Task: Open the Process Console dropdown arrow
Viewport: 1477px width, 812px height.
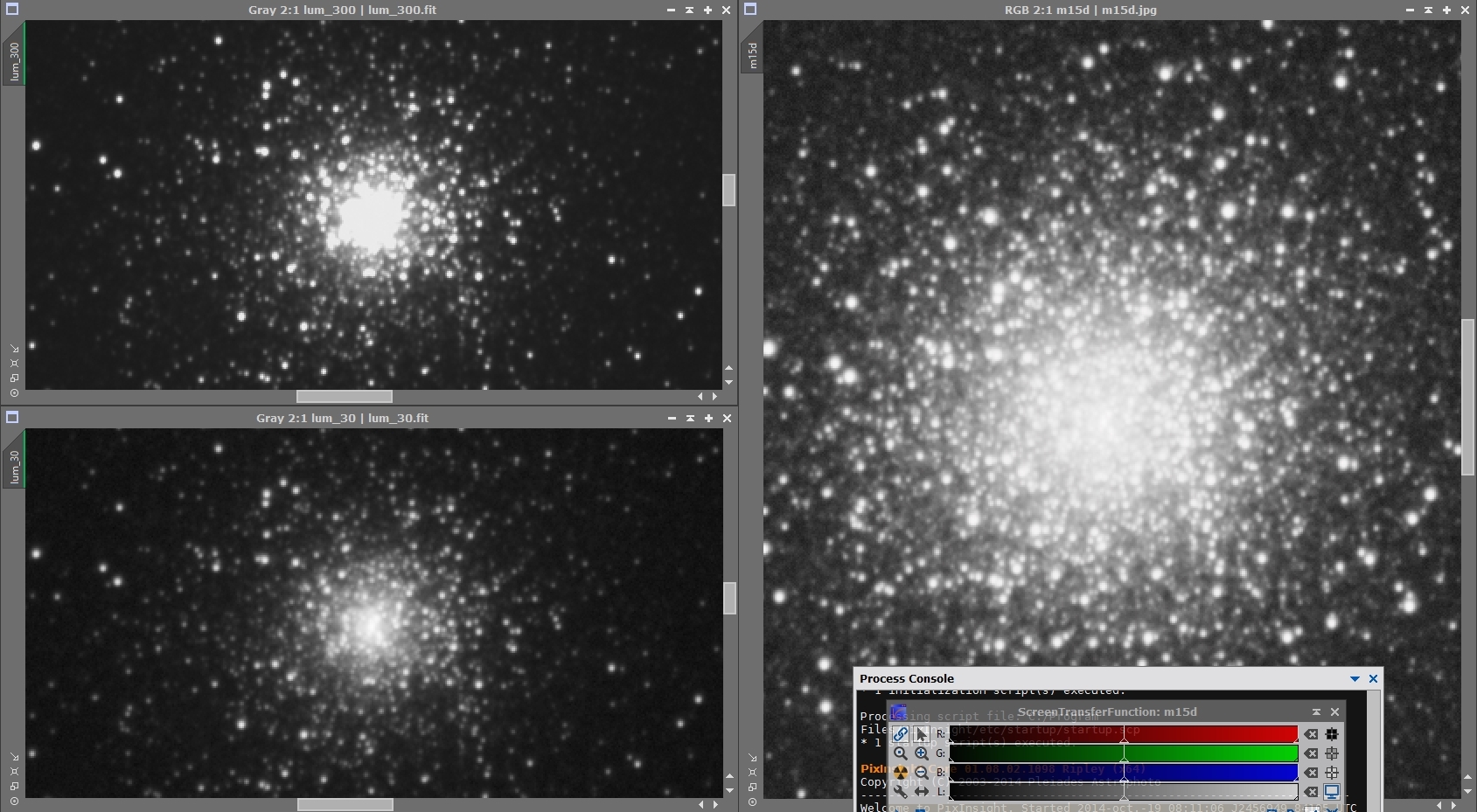Action: [1355, 679]
